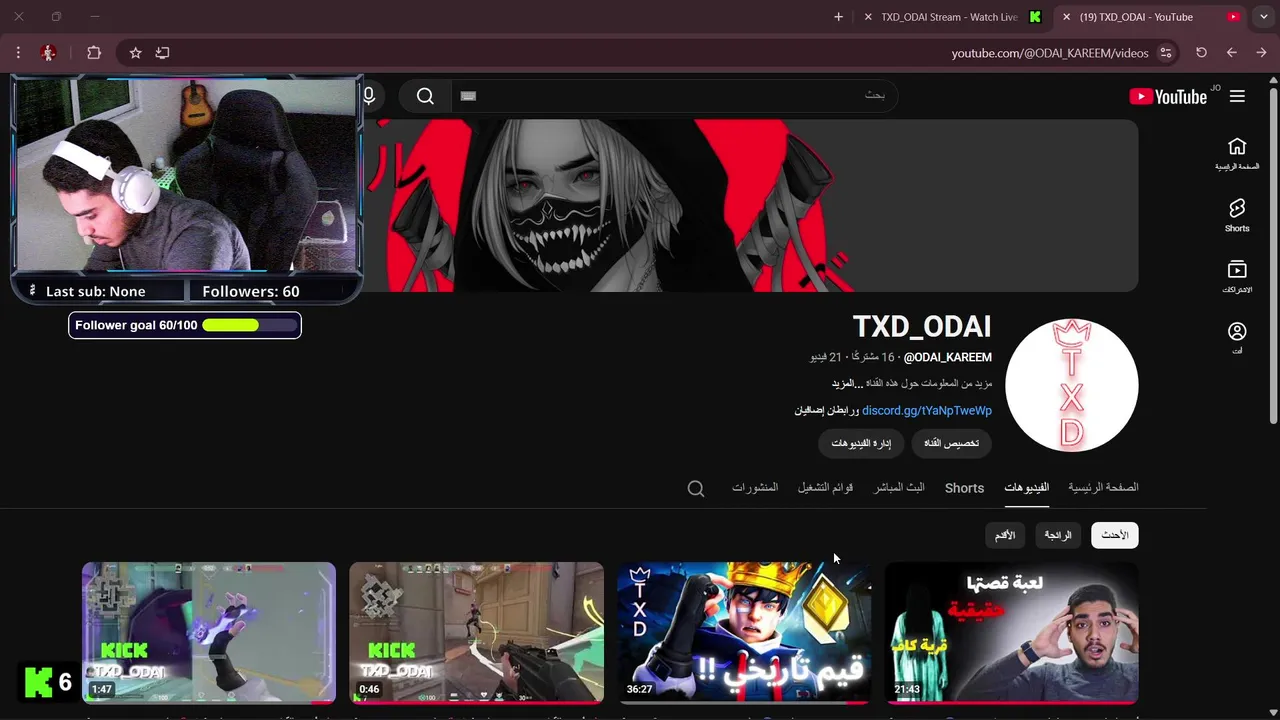
Task: Open the Extensions puzzle-piece menu
Action: click(94, 53)
